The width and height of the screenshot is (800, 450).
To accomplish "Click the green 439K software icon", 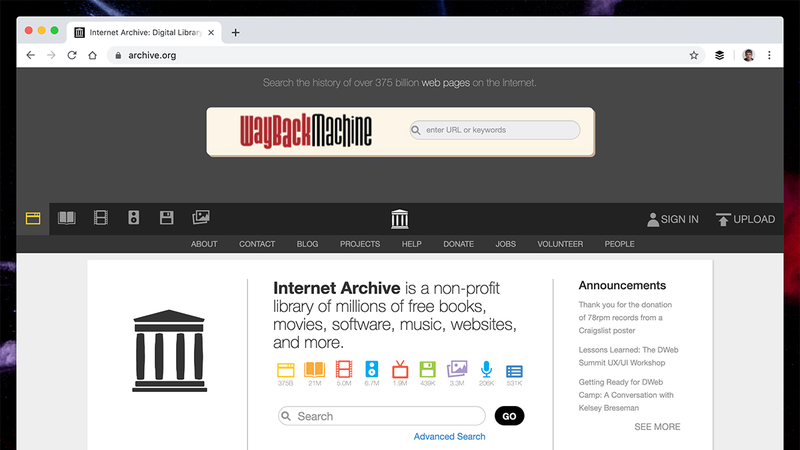I will click(428, 369).
